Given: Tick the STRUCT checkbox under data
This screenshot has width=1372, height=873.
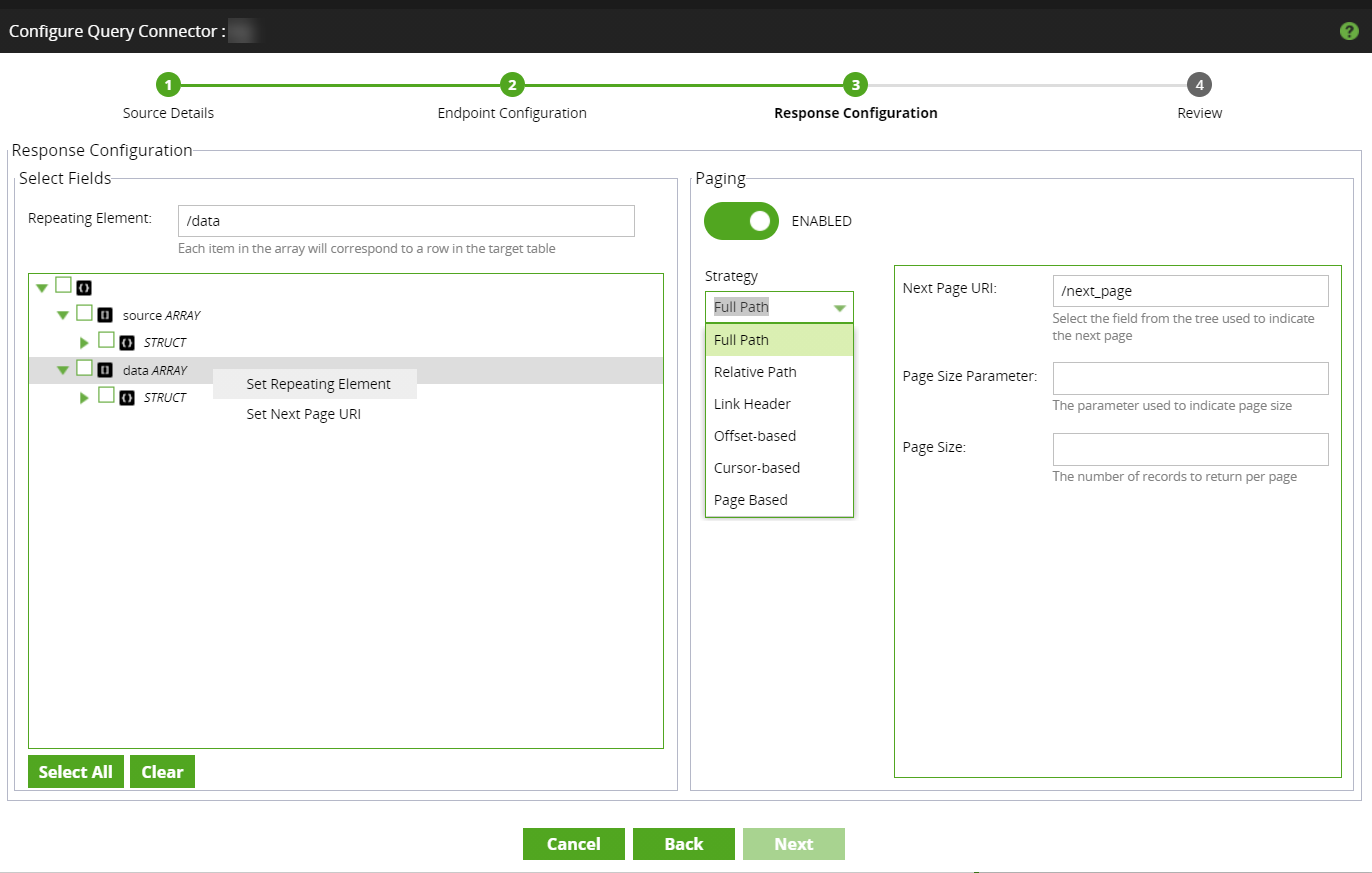Looking at the screenshot, I should click(106, 395).
